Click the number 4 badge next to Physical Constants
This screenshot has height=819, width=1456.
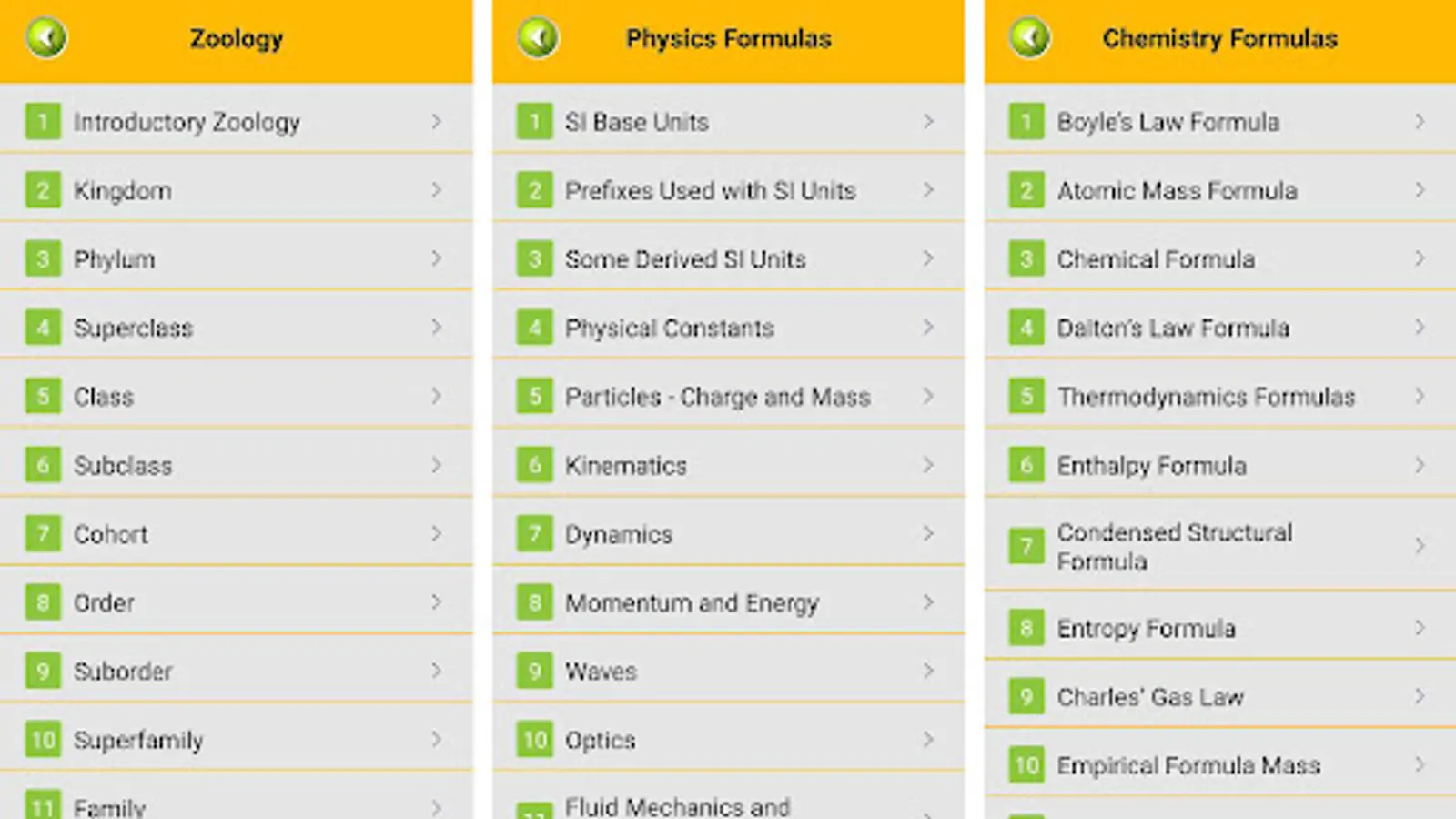coord(535,328)
